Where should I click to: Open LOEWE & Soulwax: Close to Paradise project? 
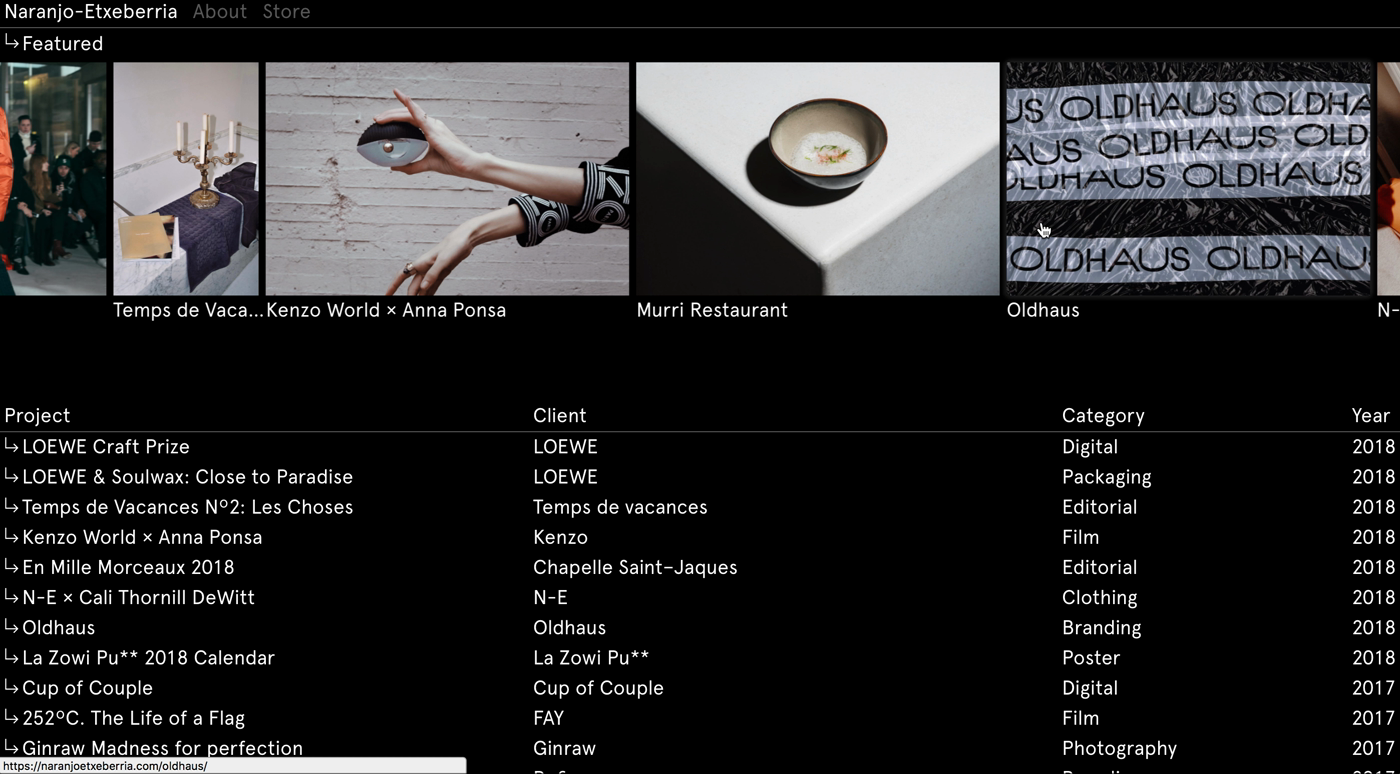click(x=187, y=477)
